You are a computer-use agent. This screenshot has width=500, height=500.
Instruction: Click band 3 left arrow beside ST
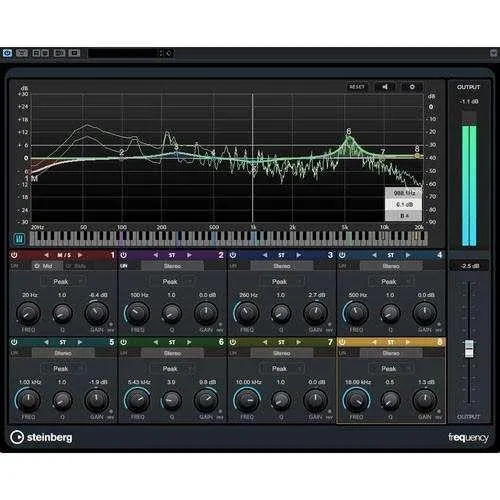265,255
